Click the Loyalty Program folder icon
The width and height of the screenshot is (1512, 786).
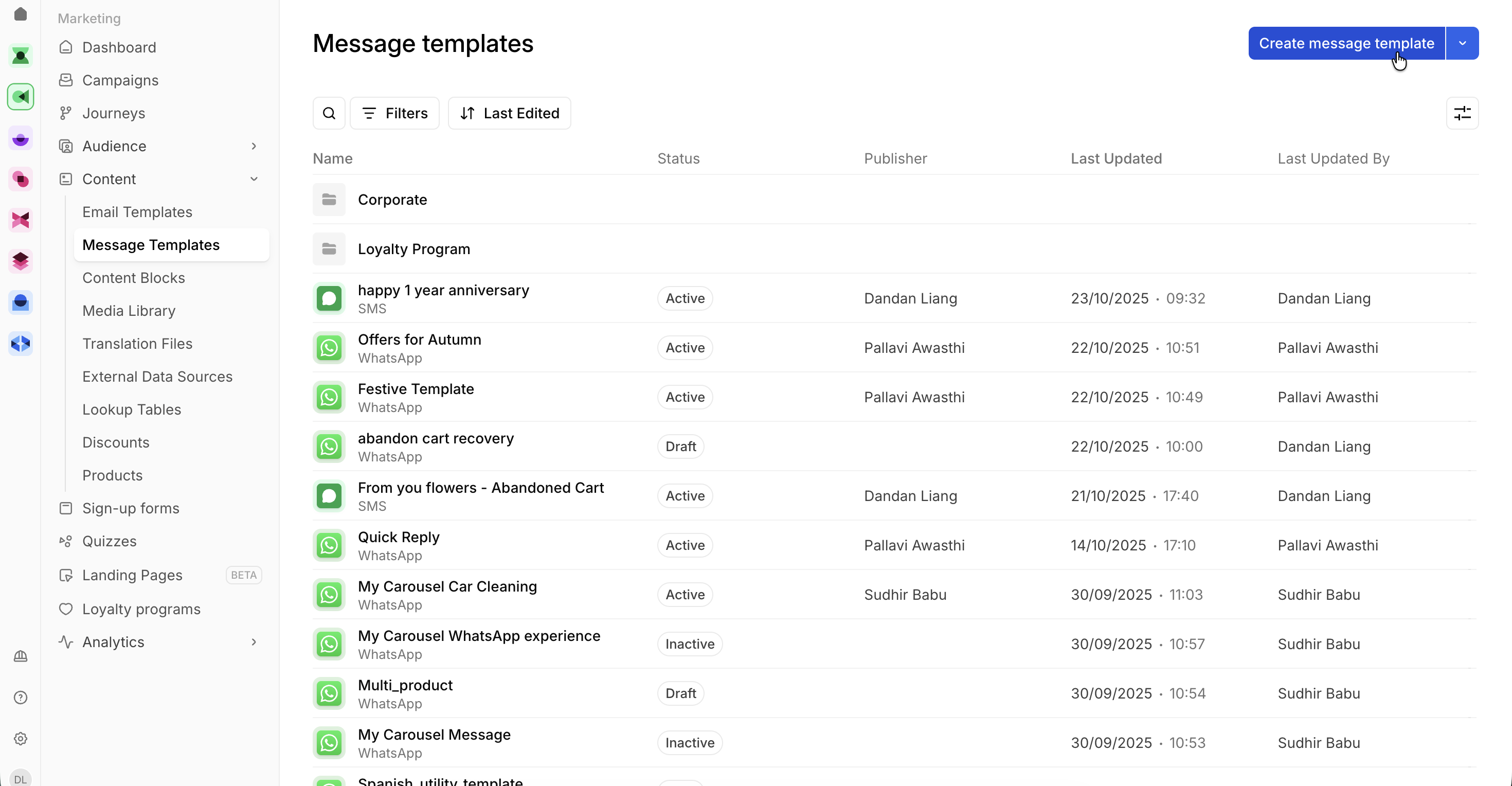pos(329,249)
